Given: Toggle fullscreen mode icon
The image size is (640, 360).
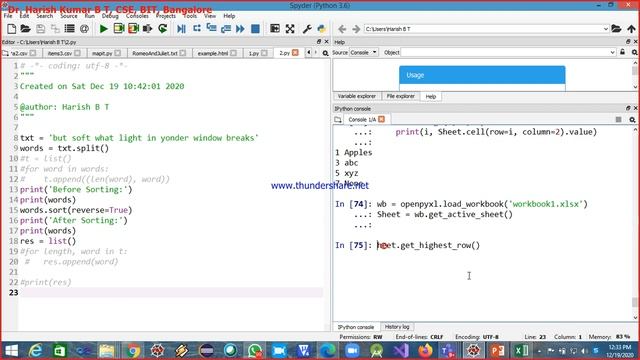Looking at the screenshot, I should 290,29.
